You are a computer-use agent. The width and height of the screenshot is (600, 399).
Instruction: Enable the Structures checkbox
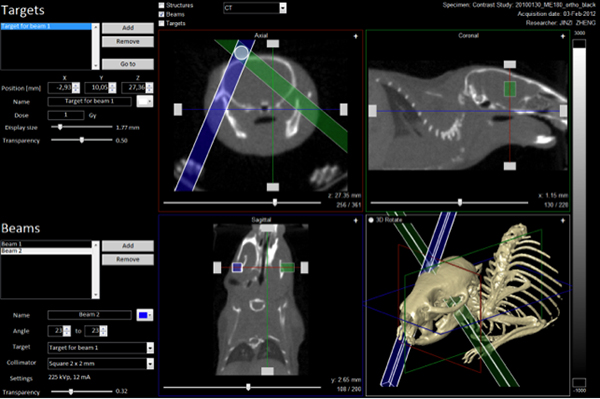pos(161,5)
